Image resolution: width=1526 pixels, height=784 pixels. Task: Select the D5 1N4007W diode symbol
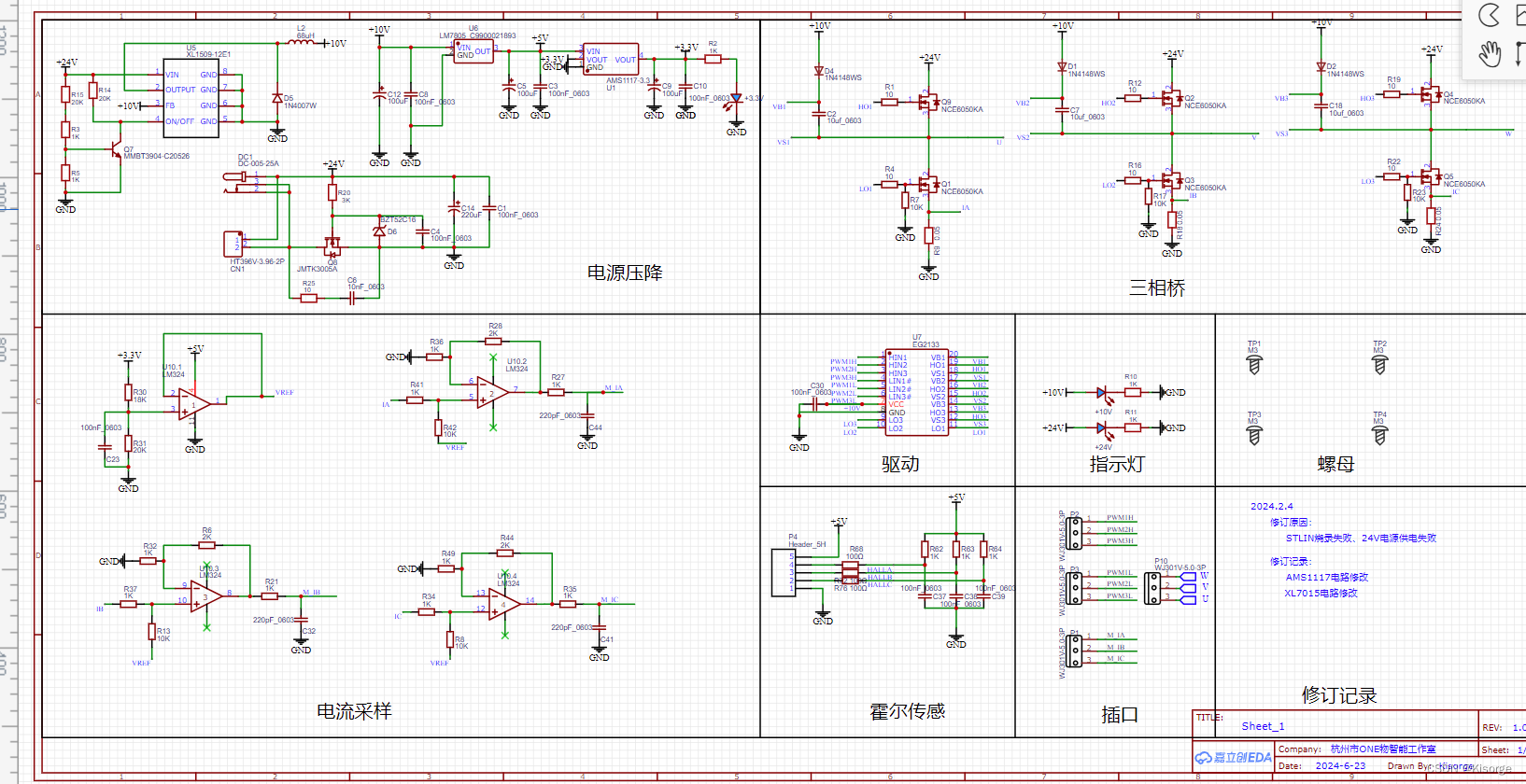pos(276,98)
